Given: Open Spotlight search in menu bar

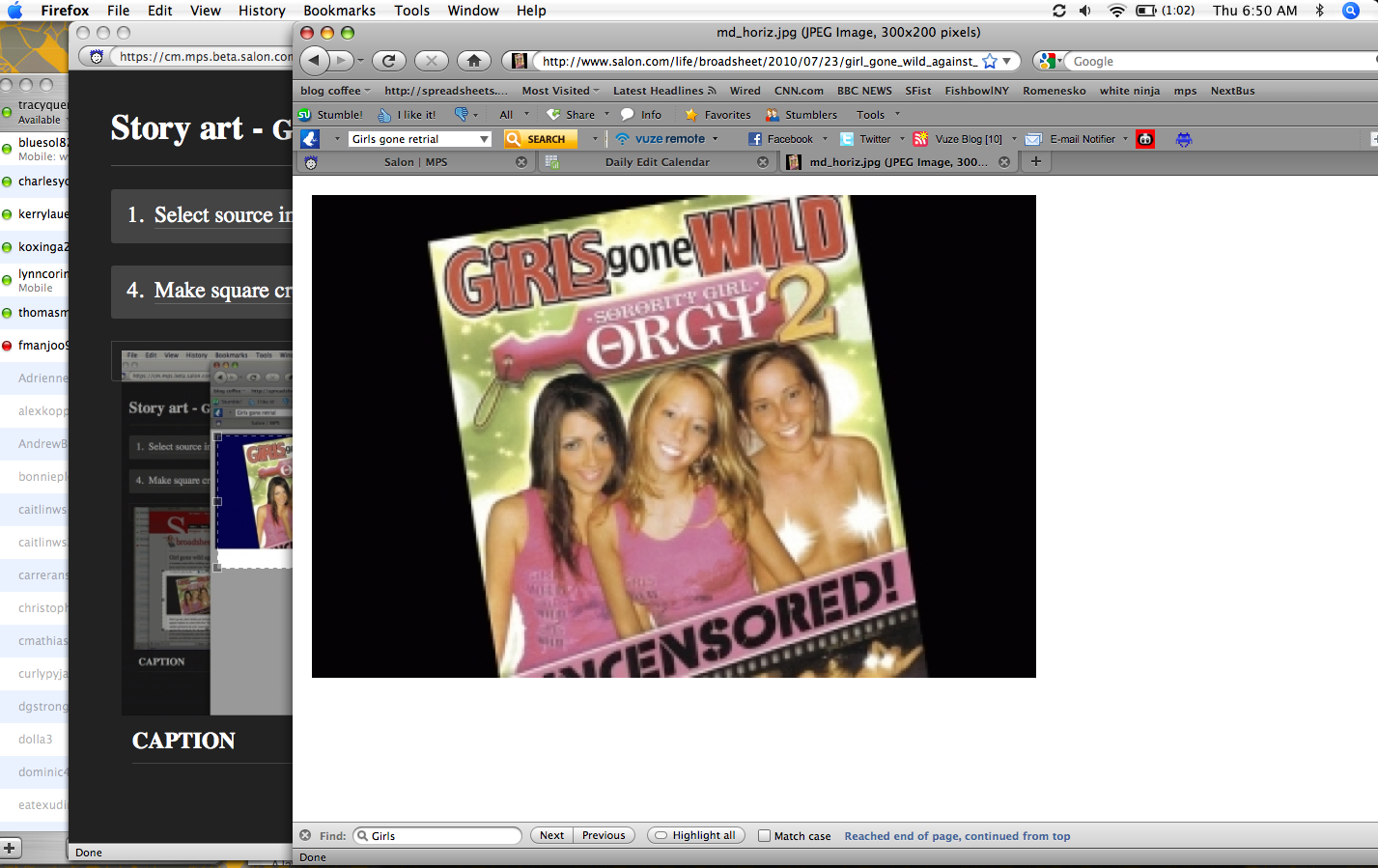Looking at the screenshot, I should [1351, 11].
